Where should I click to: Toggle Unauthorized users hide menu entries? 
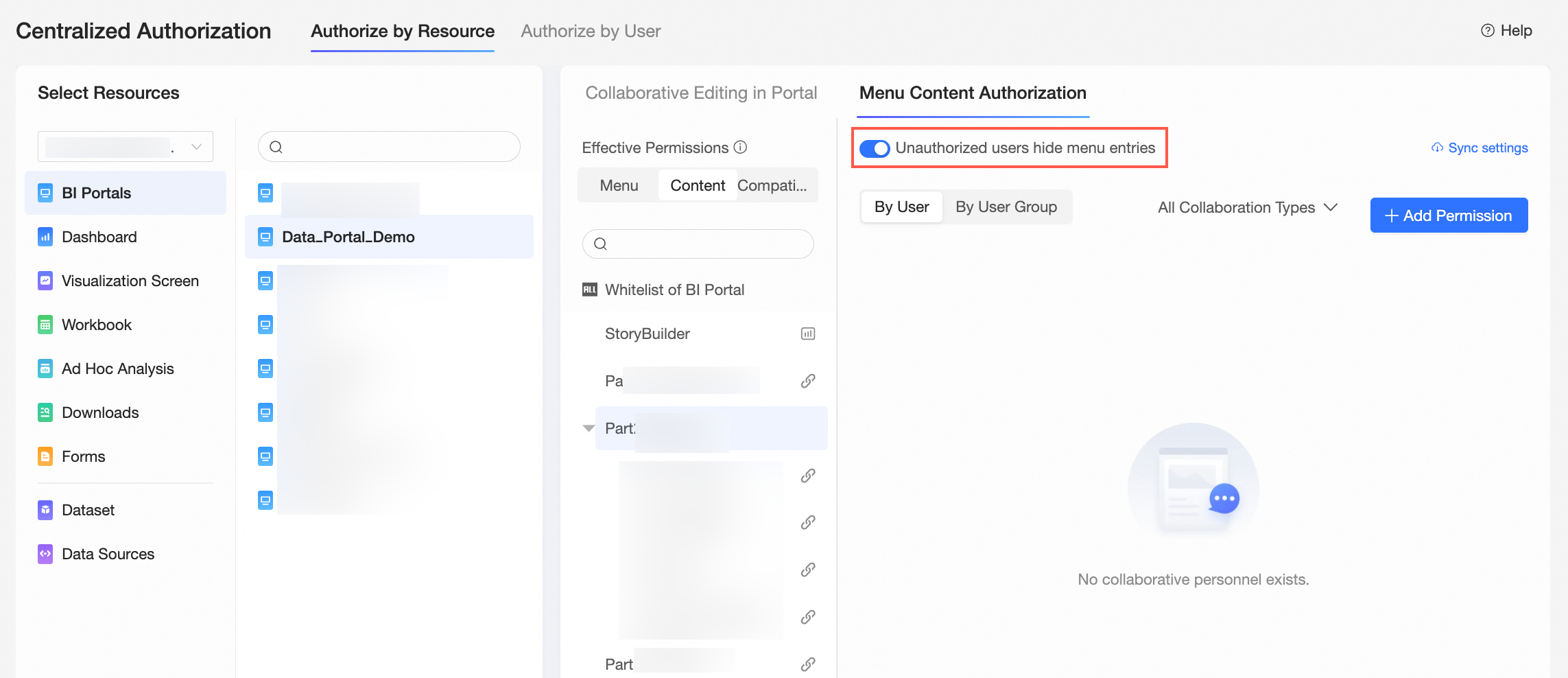click(875, 148)
